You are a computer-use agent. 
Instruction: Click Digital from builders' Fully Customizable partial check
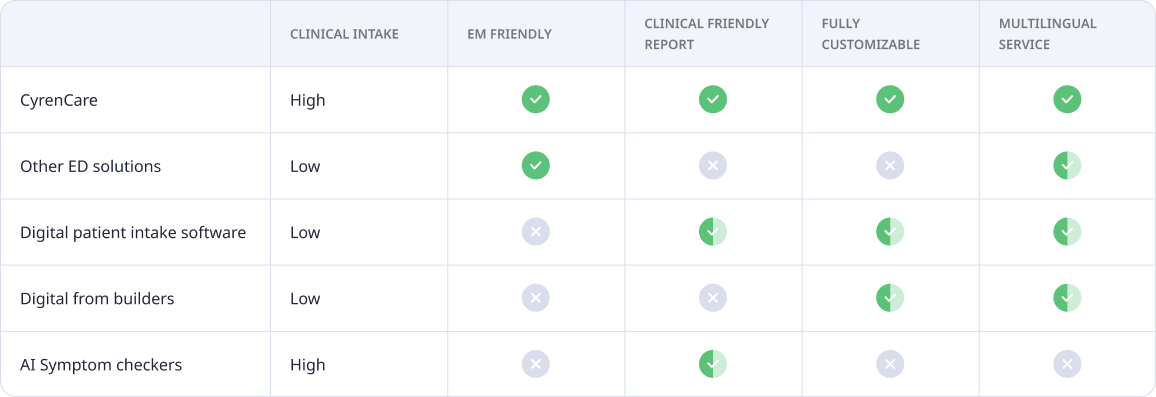click(890, 298)
